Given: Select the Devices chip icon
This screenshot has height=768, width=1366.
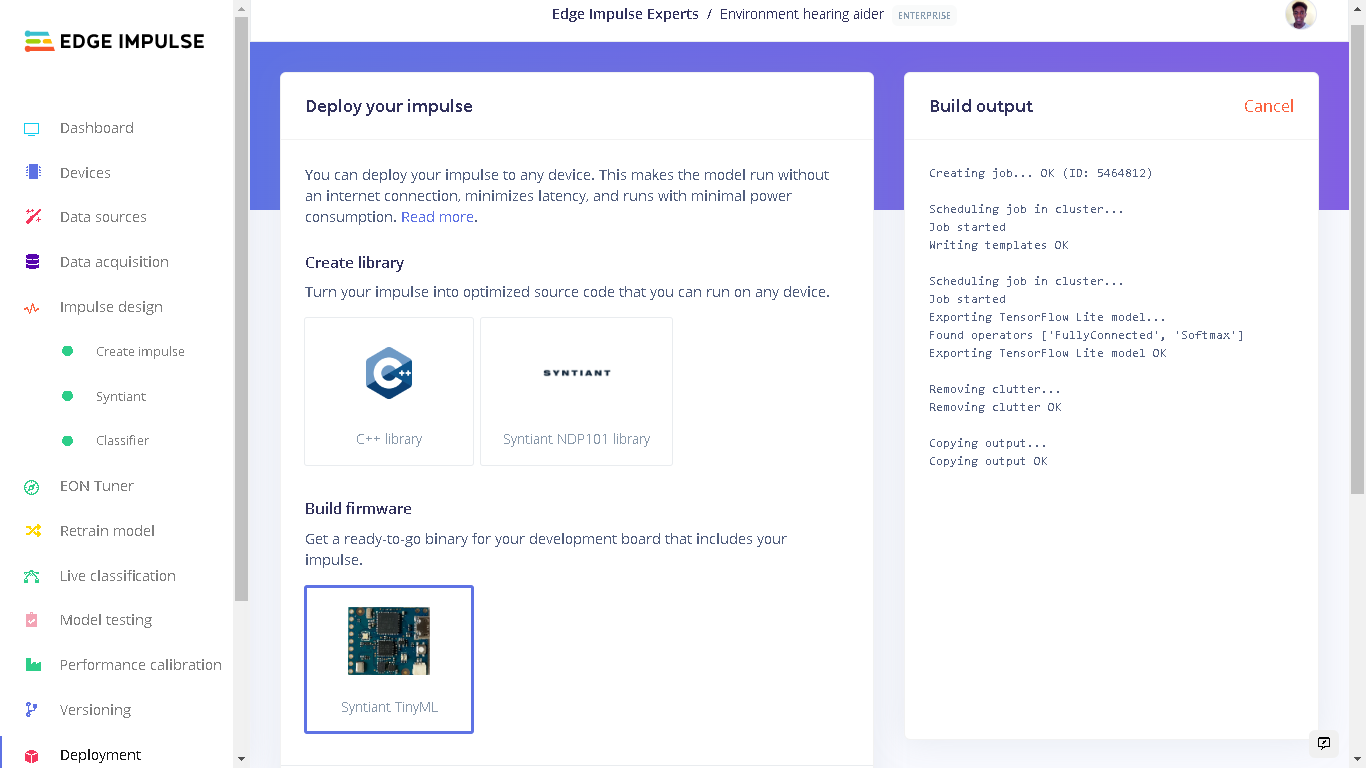Looking at the screenshot, I should coord(33,172).
